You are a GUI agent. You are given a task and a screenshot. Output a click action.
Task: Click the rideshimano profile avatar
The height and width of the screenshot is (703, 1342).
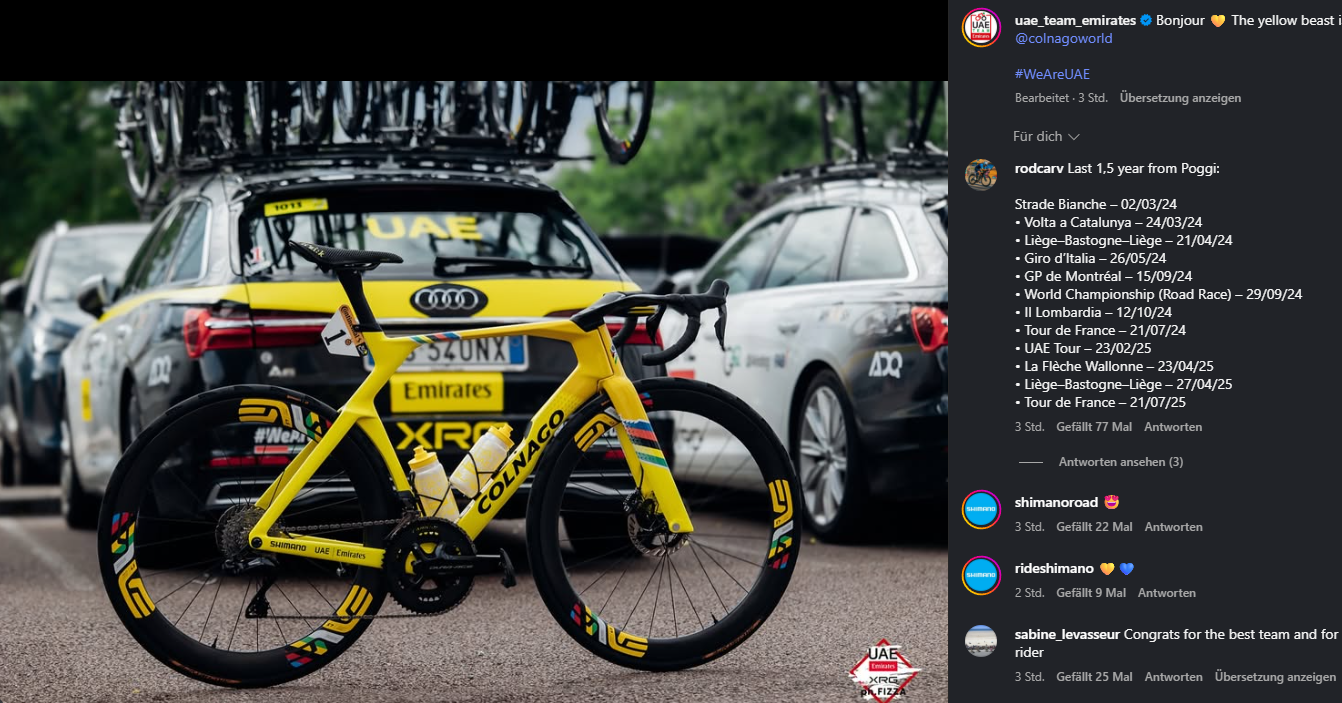981,575
